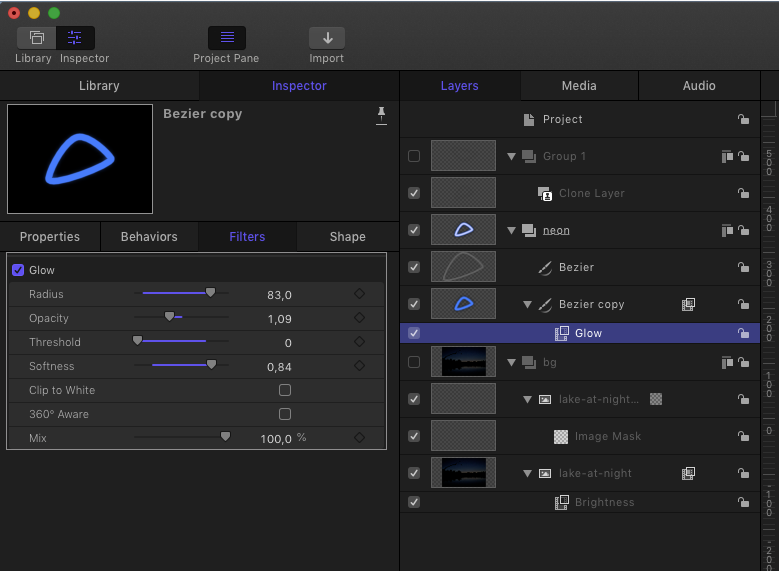This screenshot has width=779, height=571.
Task: Click the Inspector toolbar icon
Action: (75, 38)
